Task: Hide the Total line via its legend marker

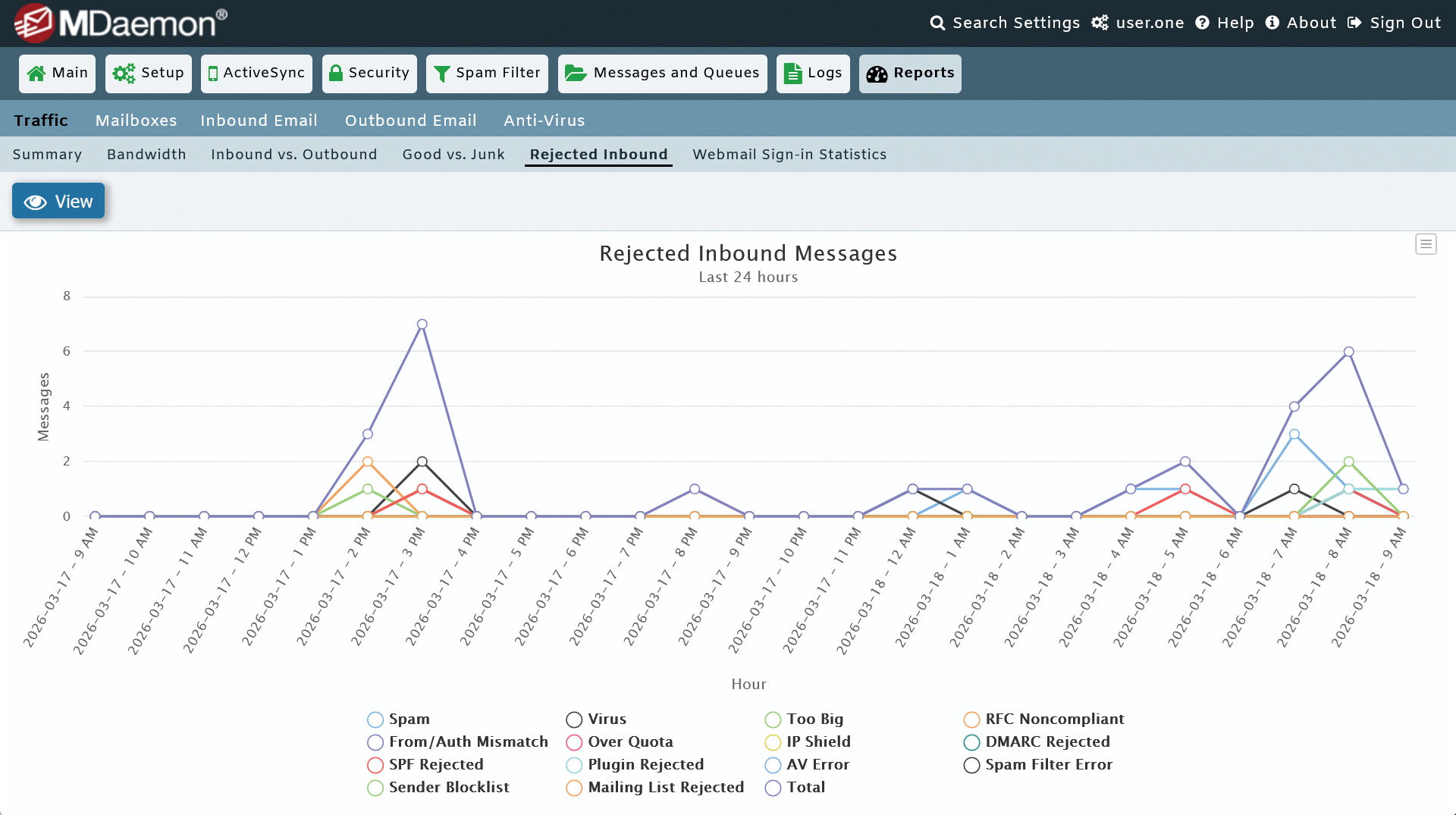Action: [773, 788]
